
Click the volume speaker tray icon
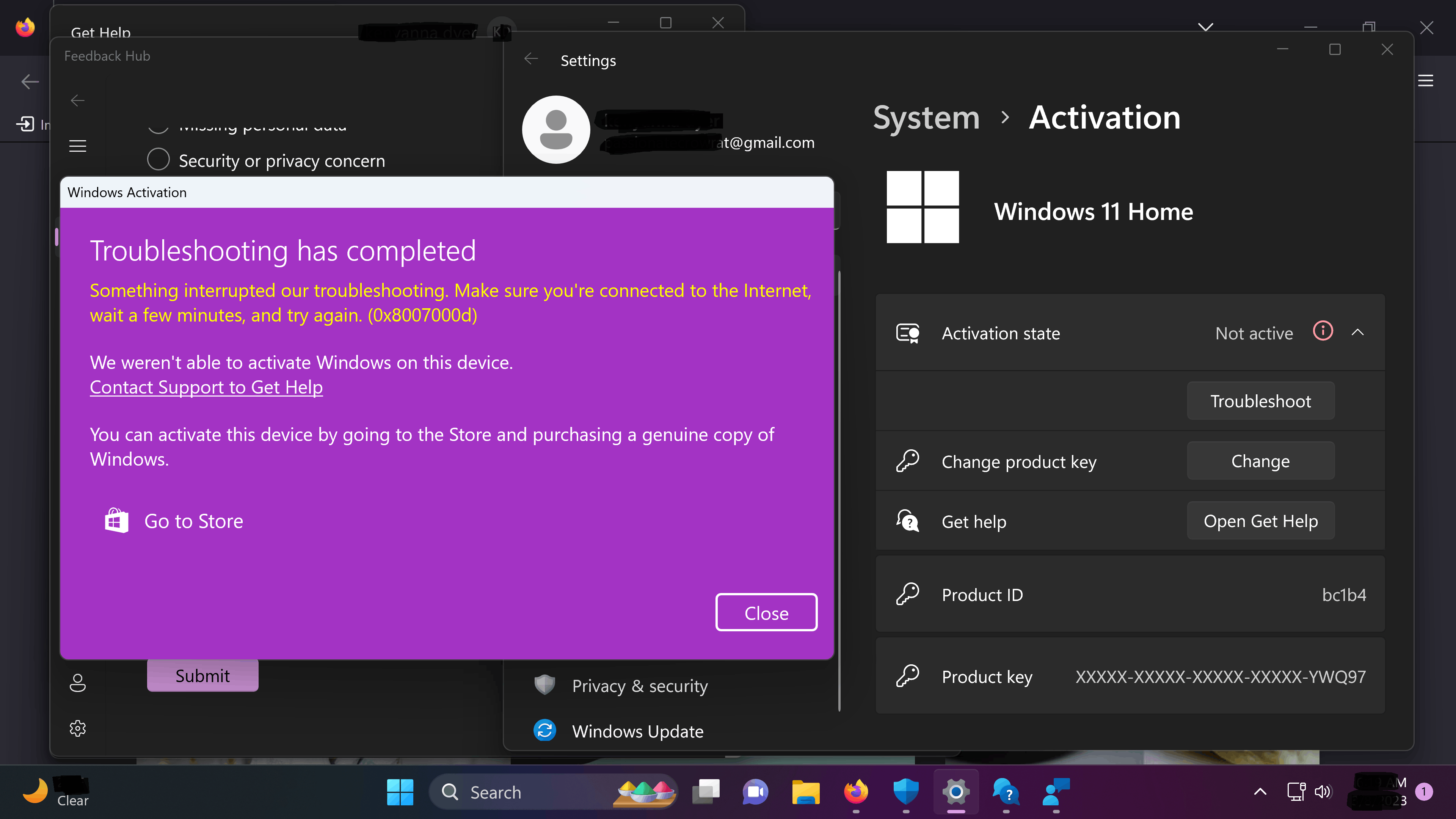(x=1323, y=792)
